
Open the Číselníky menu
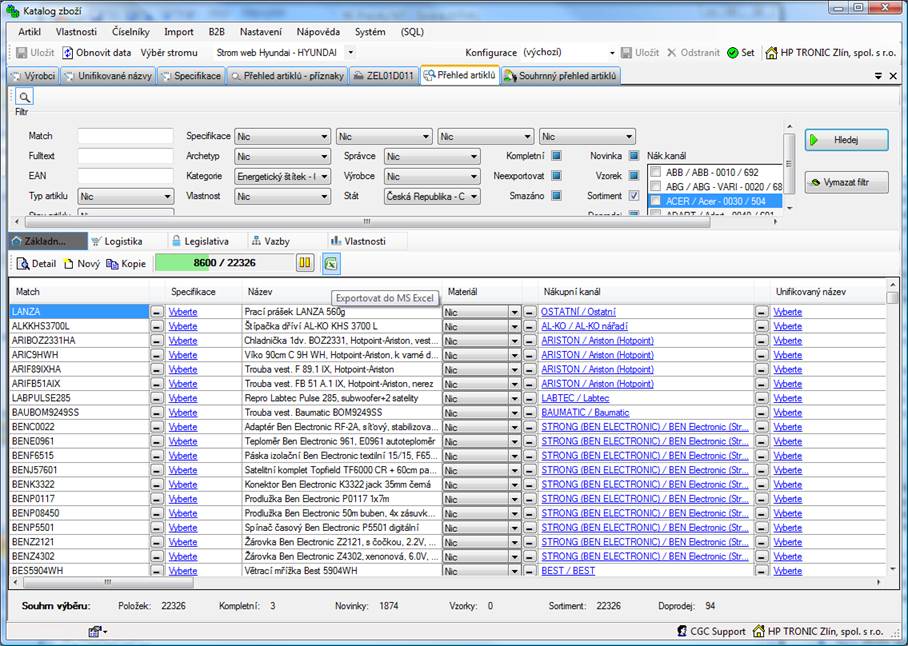(x=131, y=32)
